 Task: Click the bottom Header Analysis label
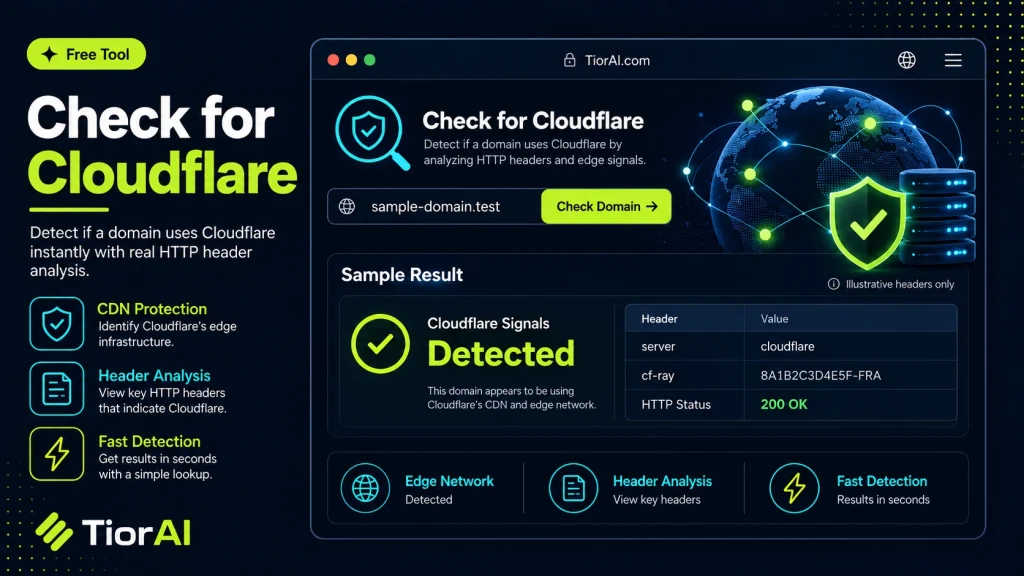point(662,481)
